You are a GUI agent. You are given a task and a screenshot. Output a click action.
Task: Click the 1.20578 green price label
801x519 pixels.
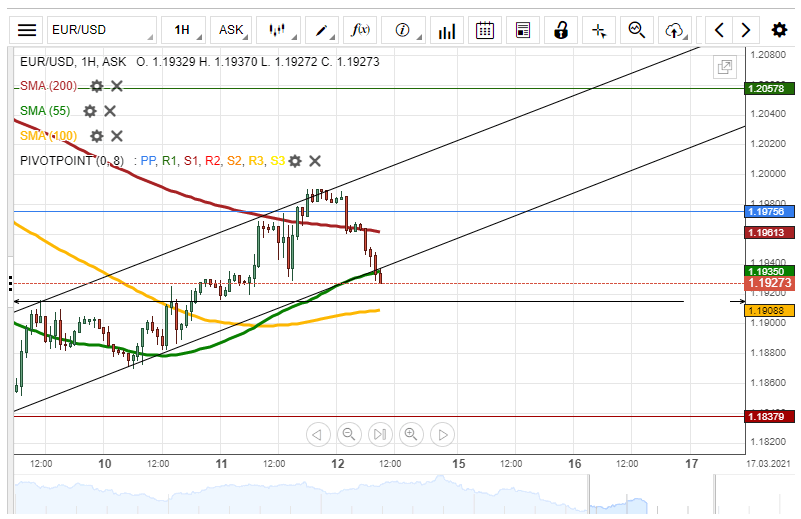pyautogui.click(x=769, y=88)
